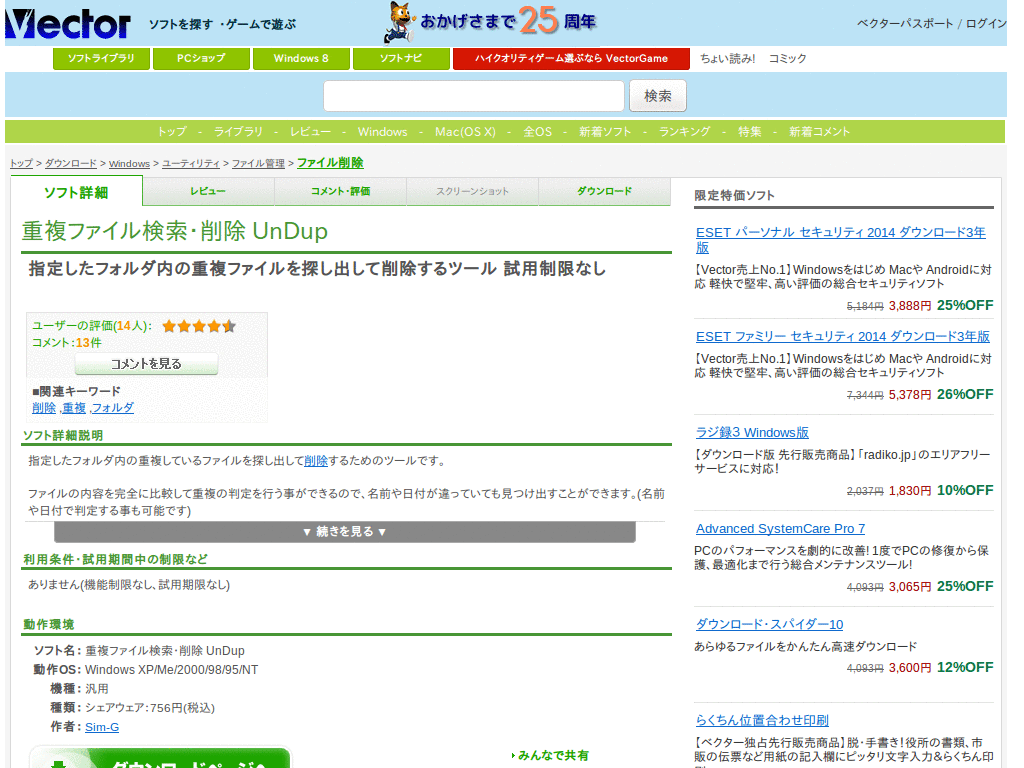
Task: Open the ラジ録3 Windows版 product link
Action: click(x=752, y=432)
